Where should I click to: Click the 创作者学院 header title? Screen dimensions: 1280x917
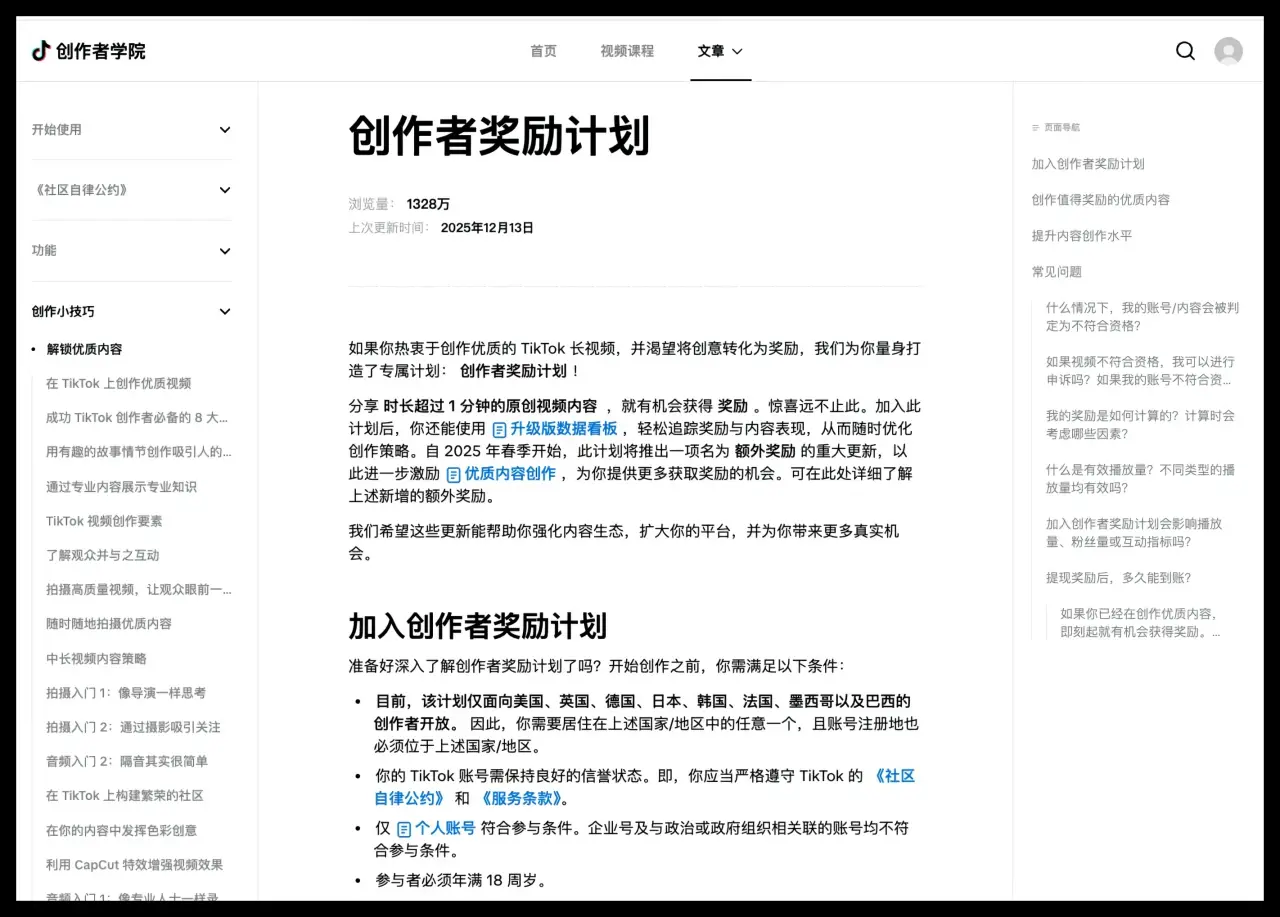pos(101,51)
